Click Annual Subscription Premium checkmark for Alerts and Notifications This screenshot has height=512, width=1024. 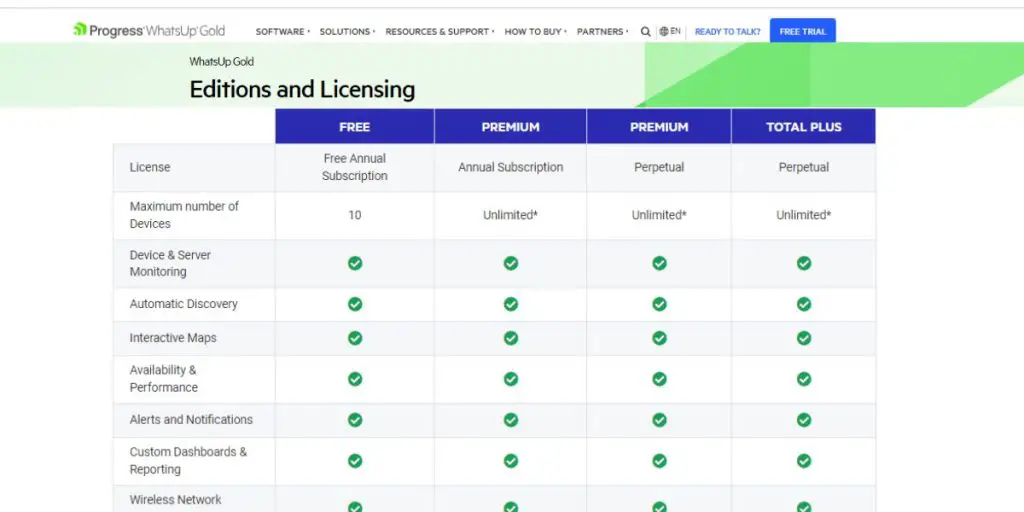tap(511, 420)
